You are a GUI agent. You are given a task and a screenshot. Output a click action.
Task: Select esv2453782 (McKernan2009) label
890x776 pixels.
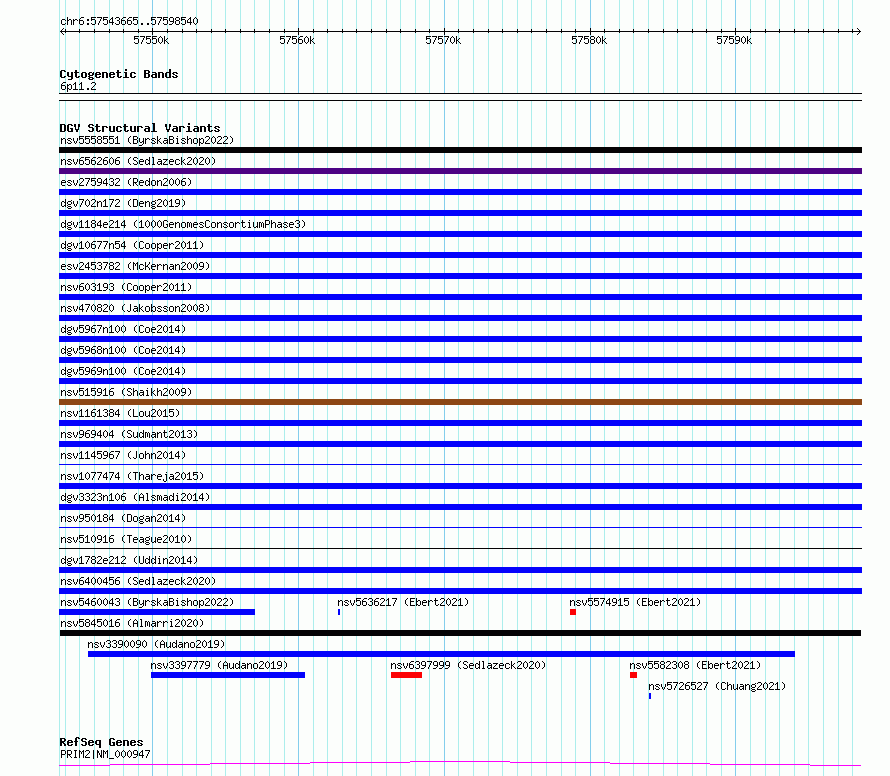pos(135,266)
